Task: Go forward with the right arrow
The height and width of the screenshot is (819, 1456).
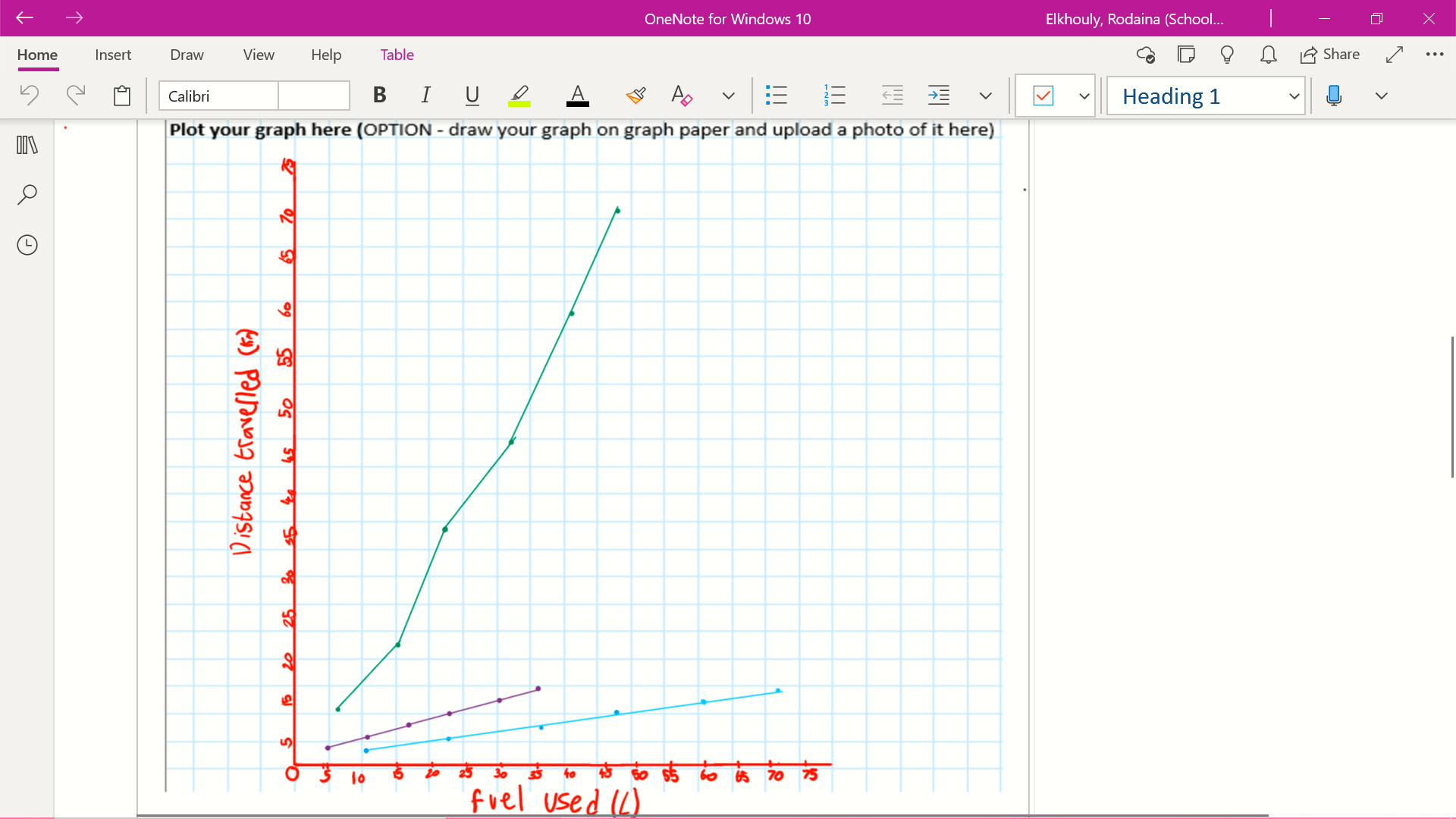Action: [74, 18]
